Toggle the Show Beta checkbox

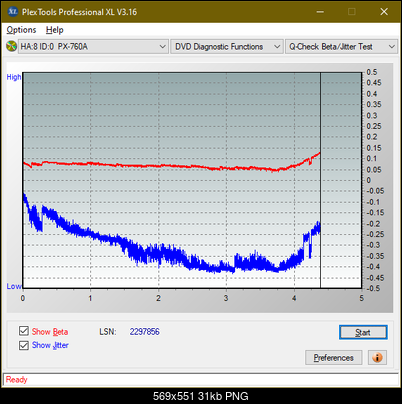(24, 331)
